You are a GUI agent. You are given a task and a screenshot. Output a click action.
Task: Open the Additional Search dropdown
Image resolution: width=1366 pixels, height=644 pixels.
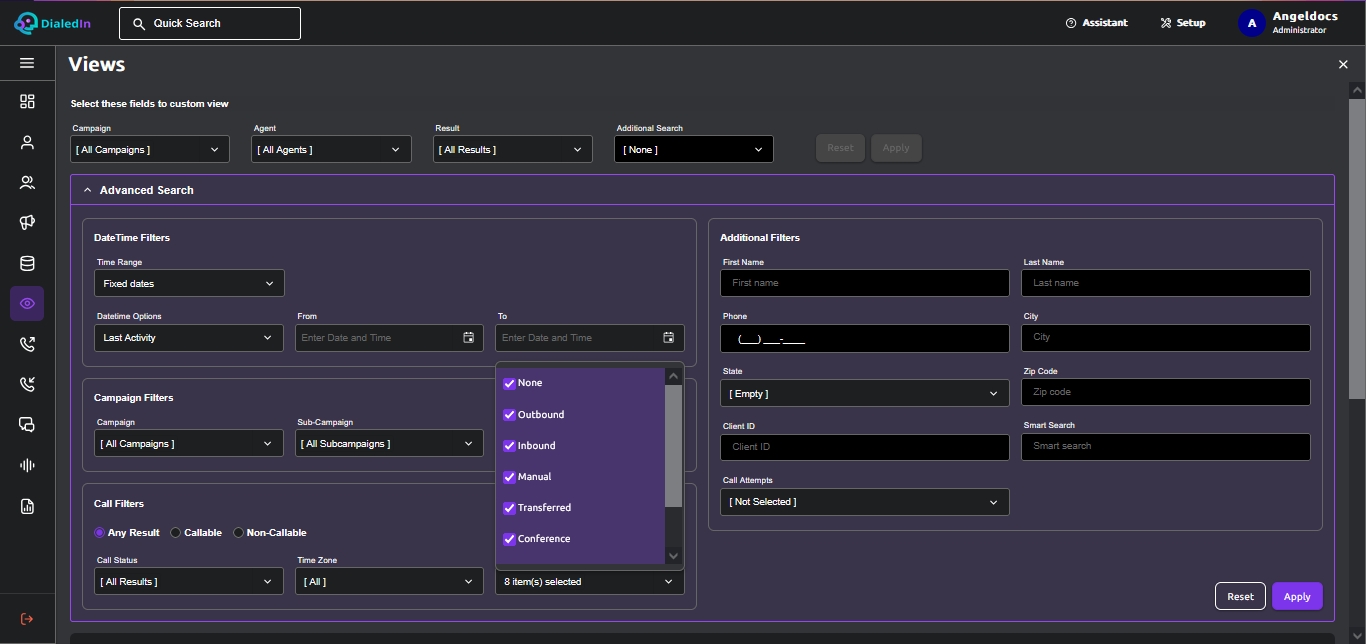coord(695,149)
